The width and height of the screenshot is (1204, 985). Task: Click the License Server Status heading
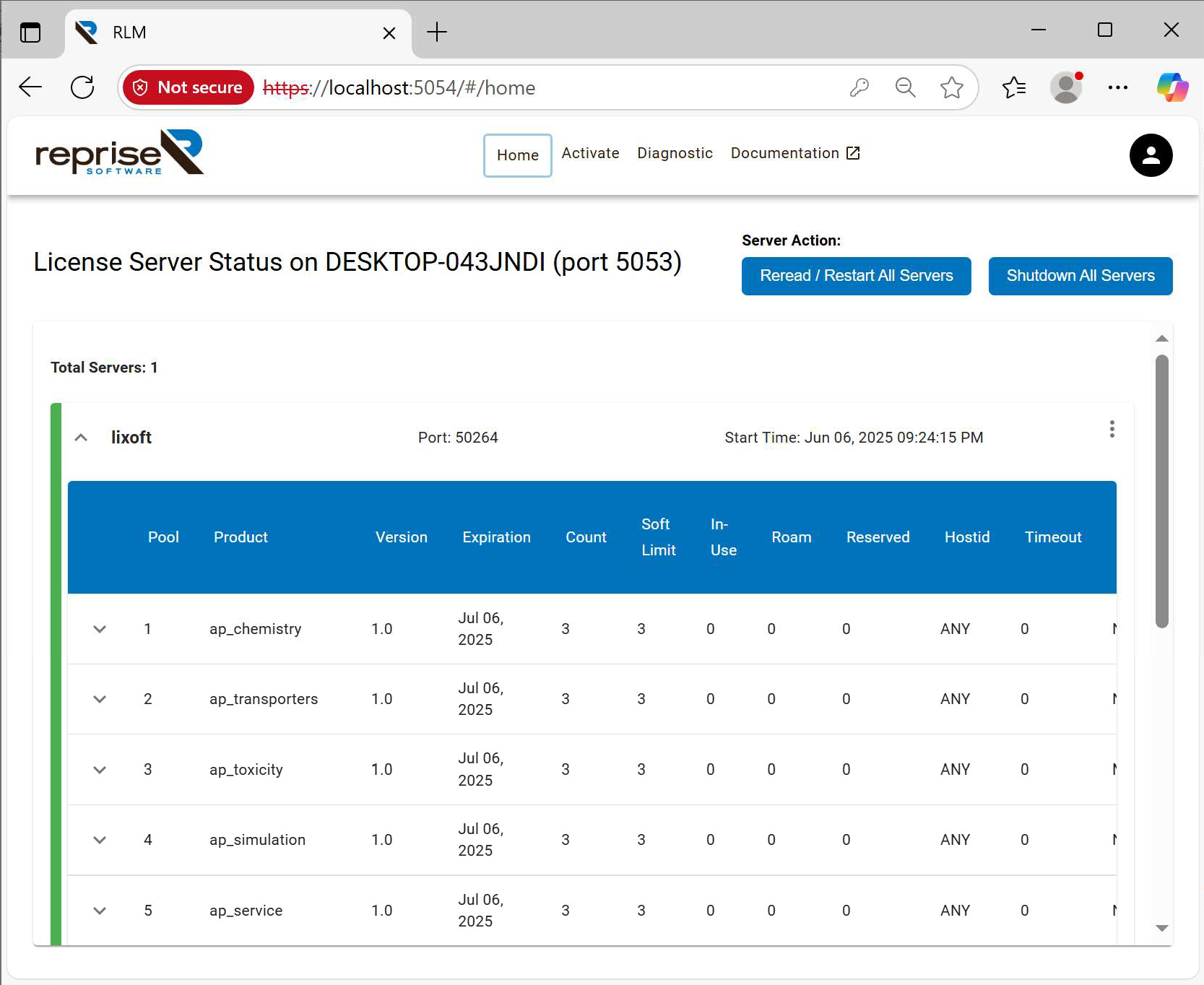click(x=358, y=262)
